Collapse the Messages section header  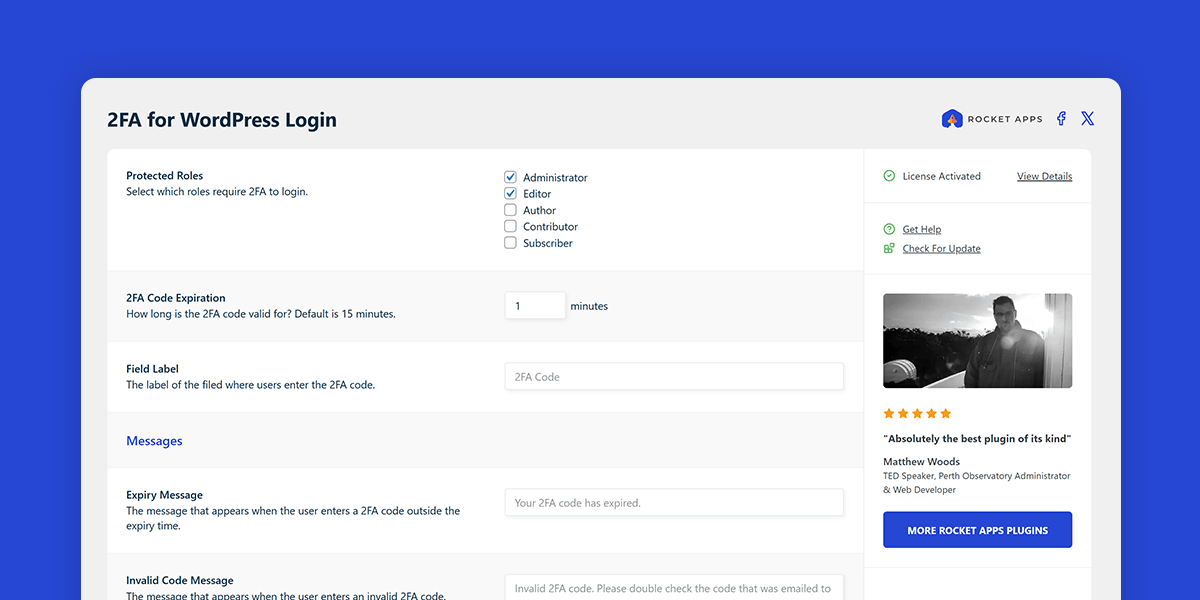[154, 440]
